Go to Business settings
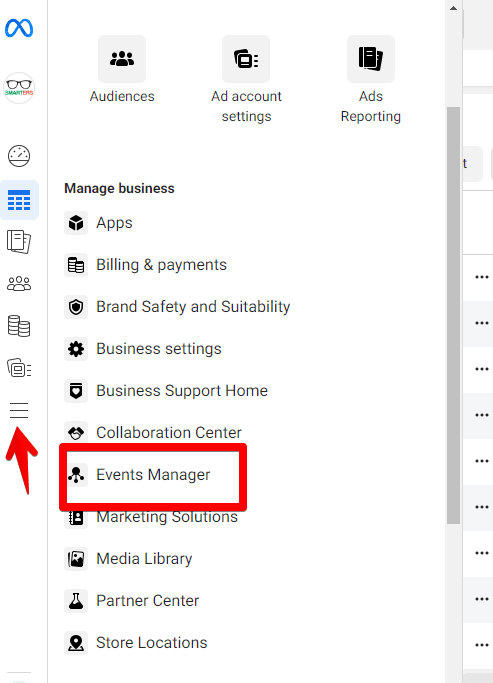493x683 pixels. click(x=159, y=349)
